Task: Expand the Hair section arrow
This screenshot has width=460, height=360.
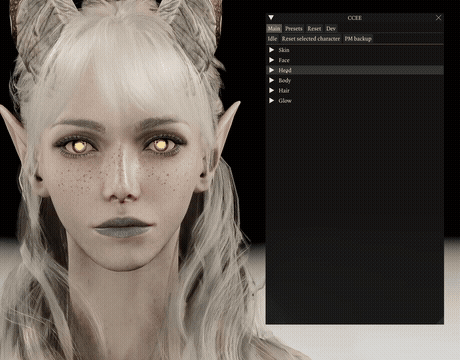Action: 272,90
